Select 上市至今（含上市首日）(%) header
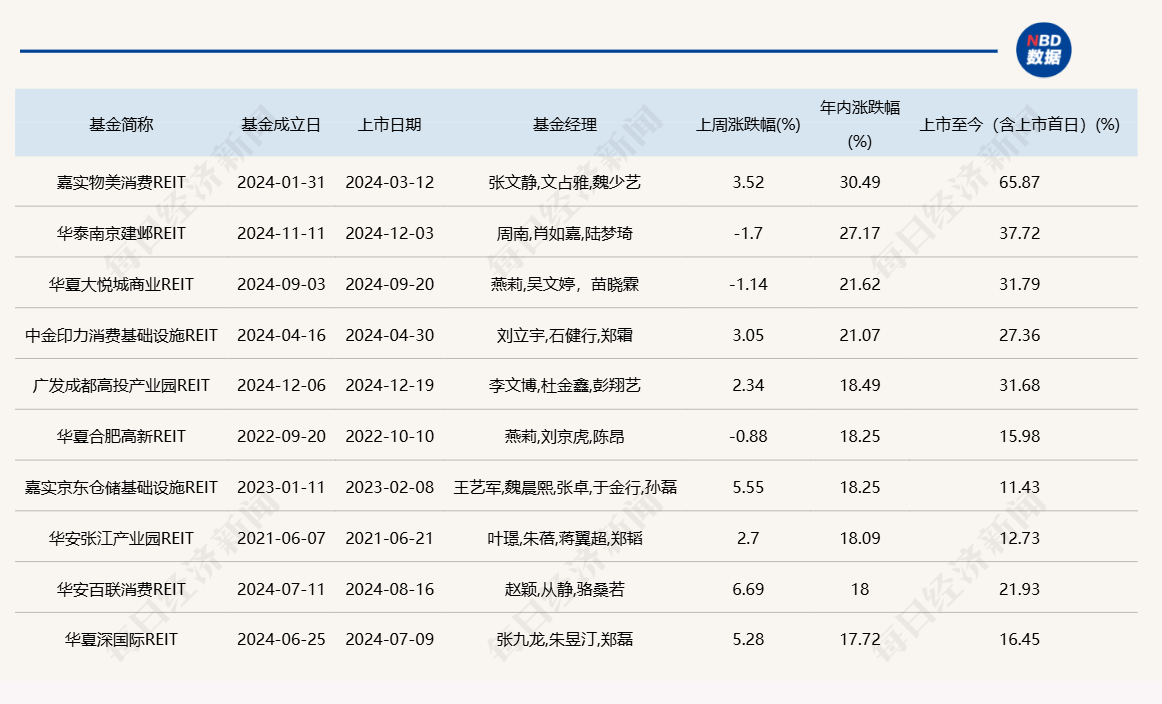The height and width of the screenshot is (704, 1162). (1019, 125)
